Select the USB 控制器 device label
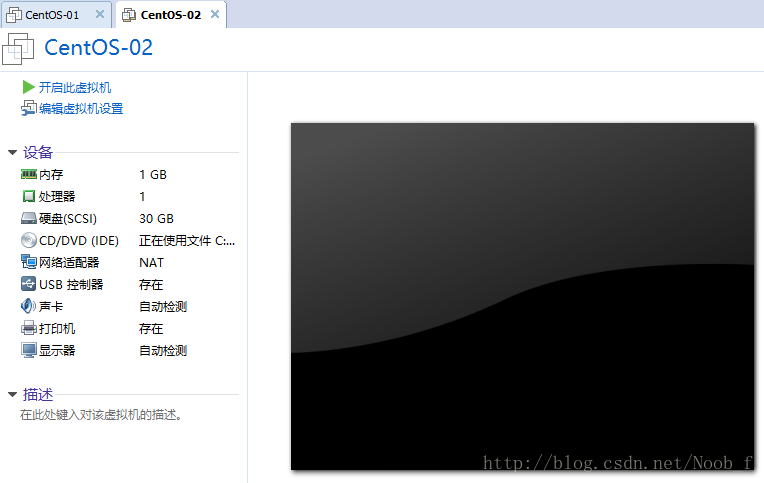This screenshot has width=764, height=483. pos(71,285)
